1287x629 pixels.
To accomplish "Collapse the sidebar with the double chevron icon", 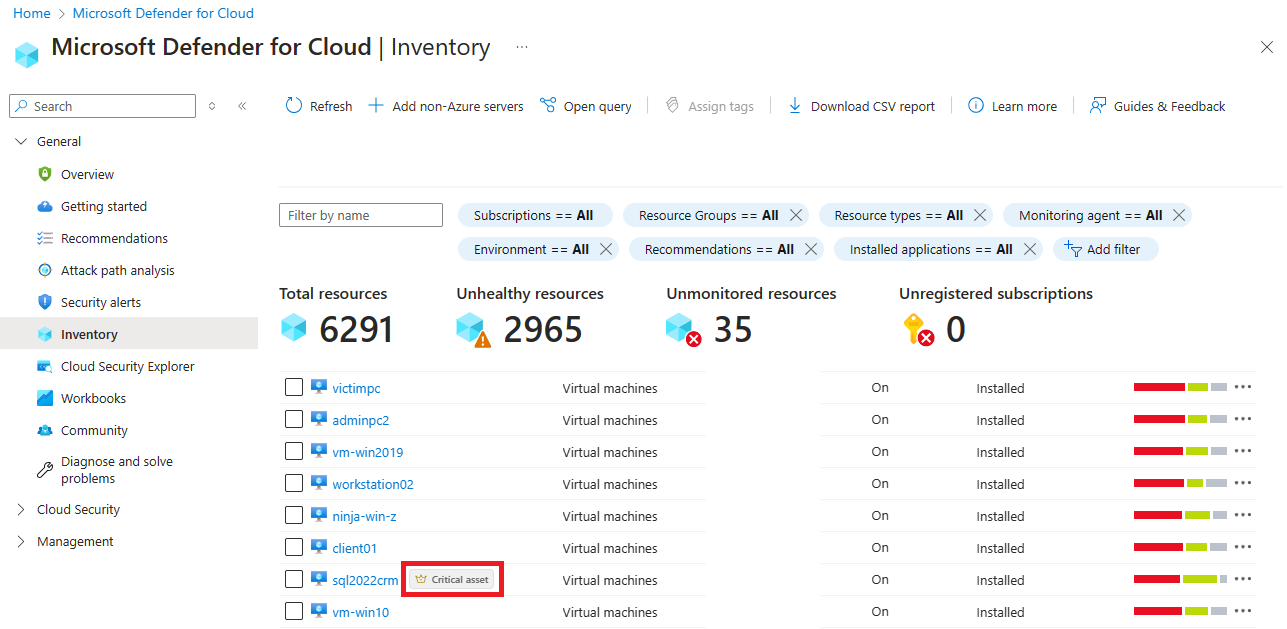I will (242, 106).
